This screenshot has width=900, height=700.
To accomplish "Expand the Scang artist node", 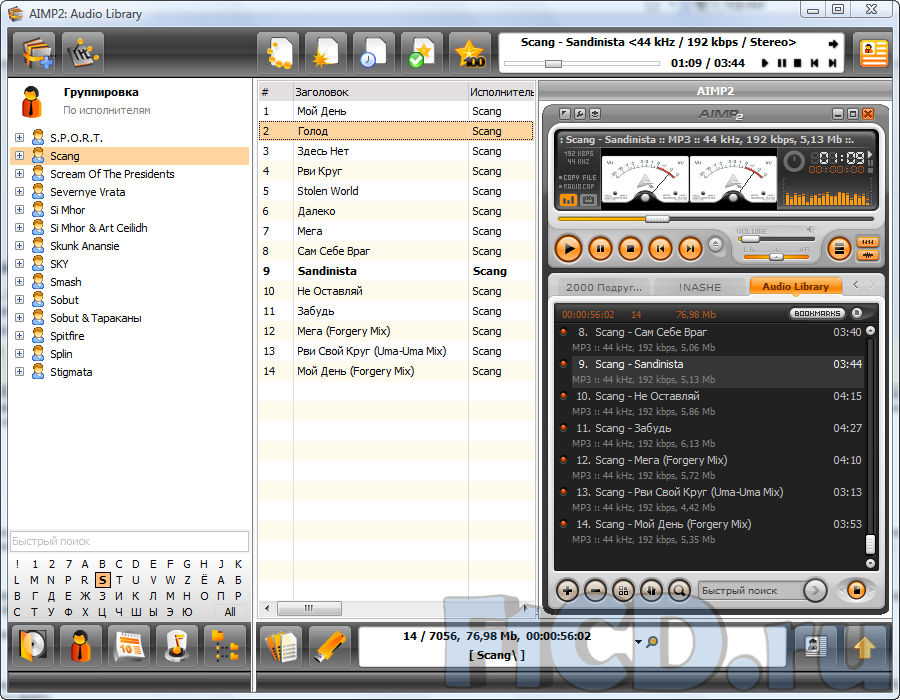I will click(20, 155).
